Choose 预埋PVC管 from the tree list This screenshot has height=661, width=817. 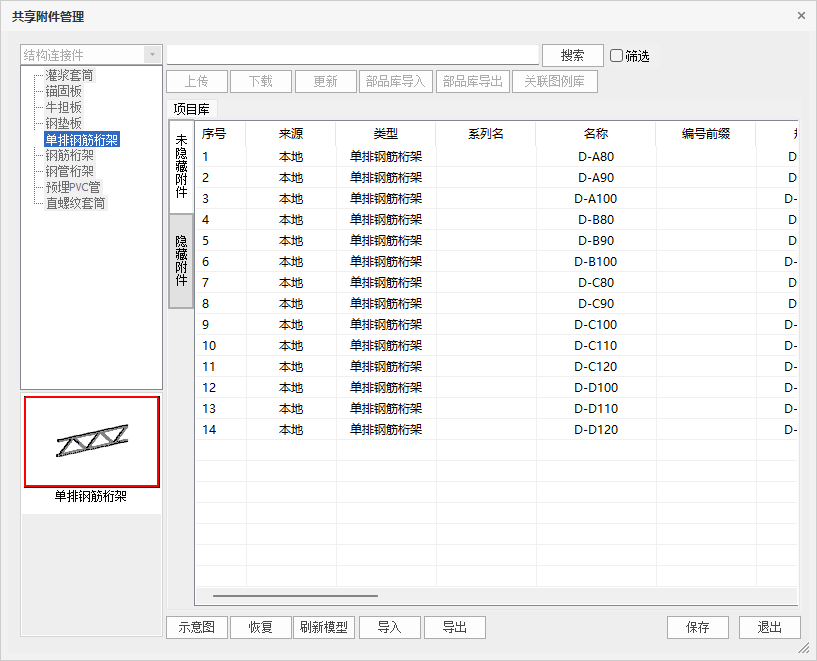[x=72, y=187]
